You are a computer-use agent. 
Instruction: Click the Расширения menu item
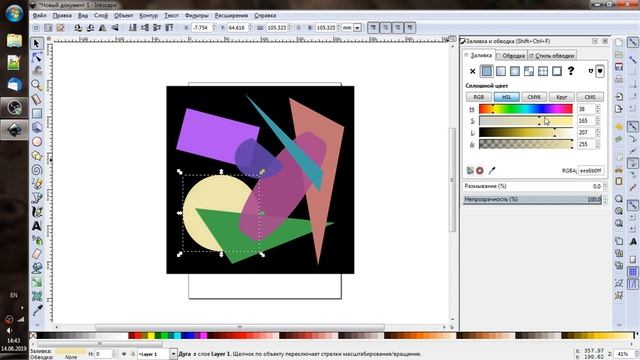[231, 16]
